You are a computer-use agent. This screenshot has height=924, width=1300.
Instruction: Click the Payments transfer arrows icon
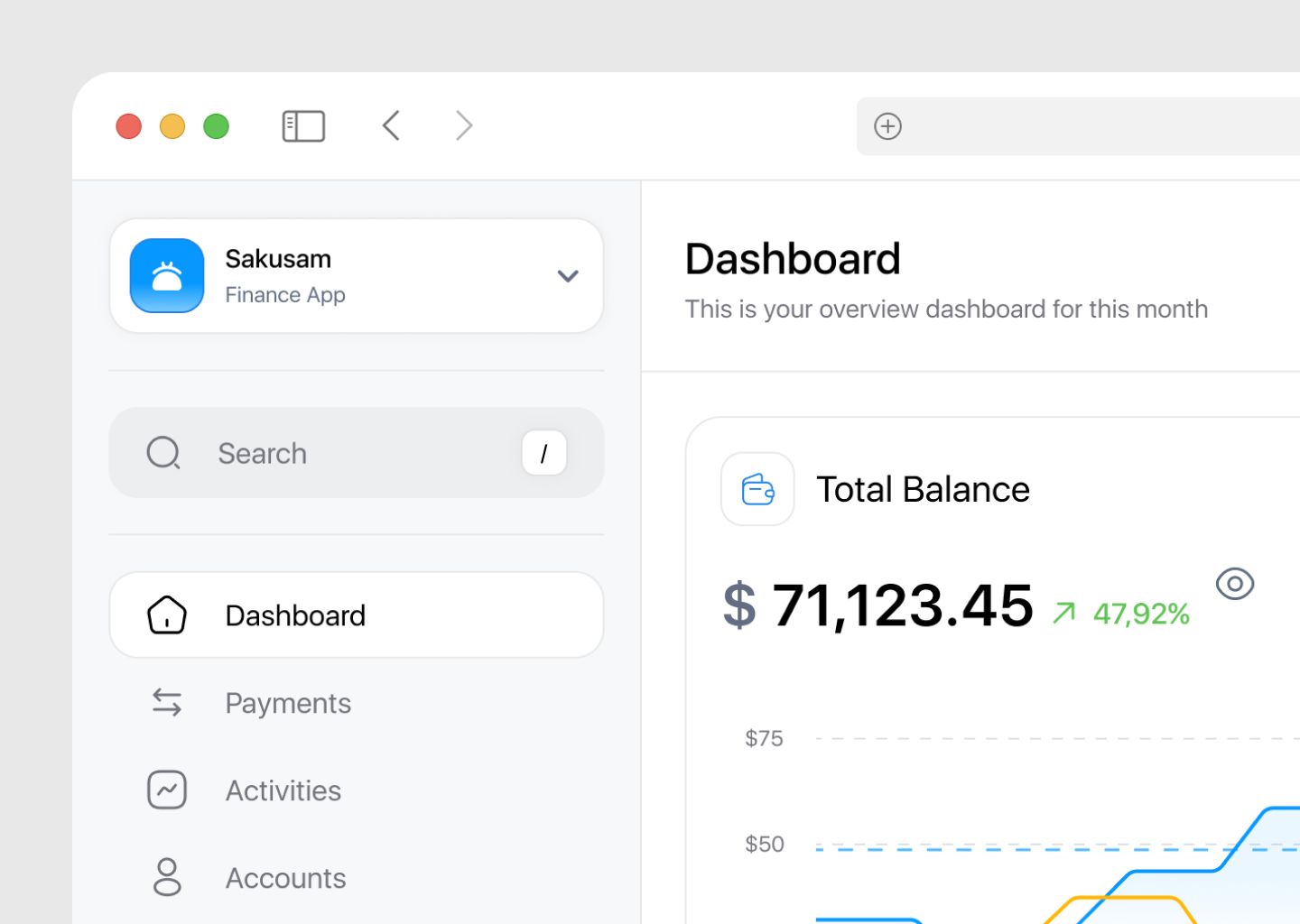pos(166,703)
